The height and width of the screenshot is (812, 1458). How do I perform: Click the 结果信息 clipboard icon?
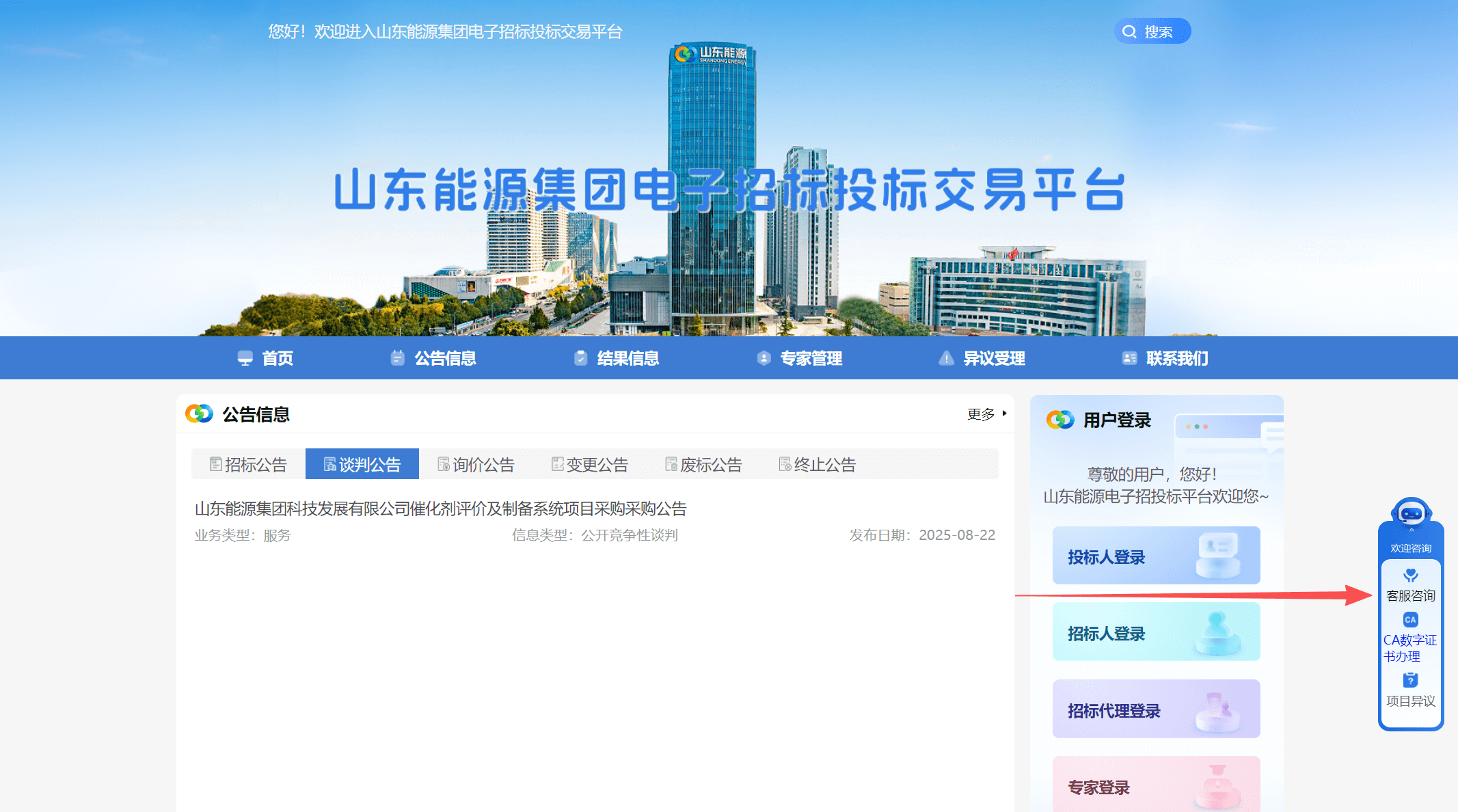coord(580,358)
